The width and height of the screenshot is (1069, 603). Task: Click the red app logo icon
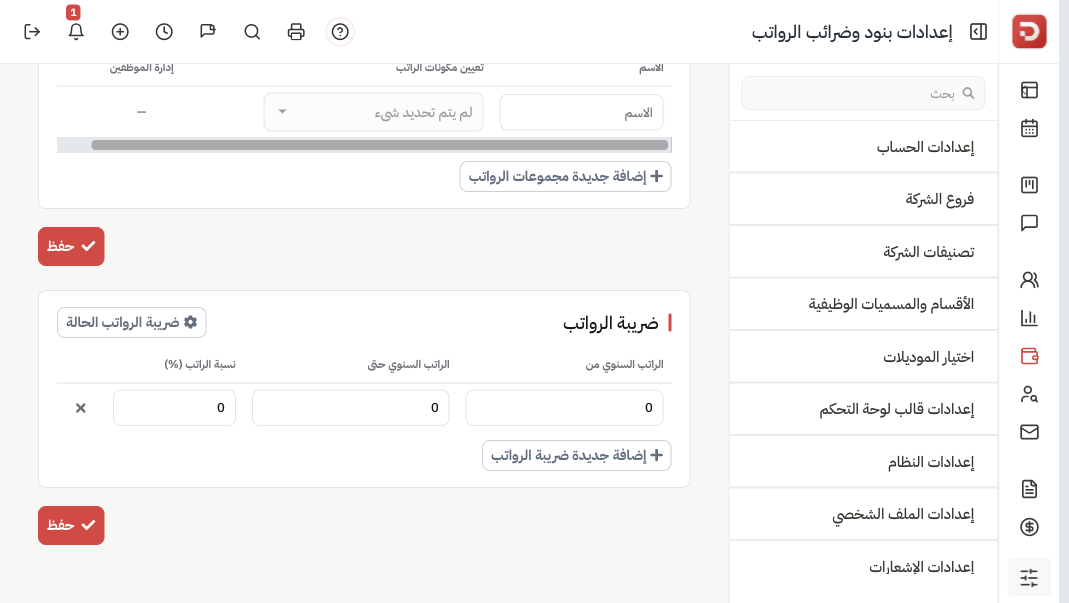coord(1029,31)
